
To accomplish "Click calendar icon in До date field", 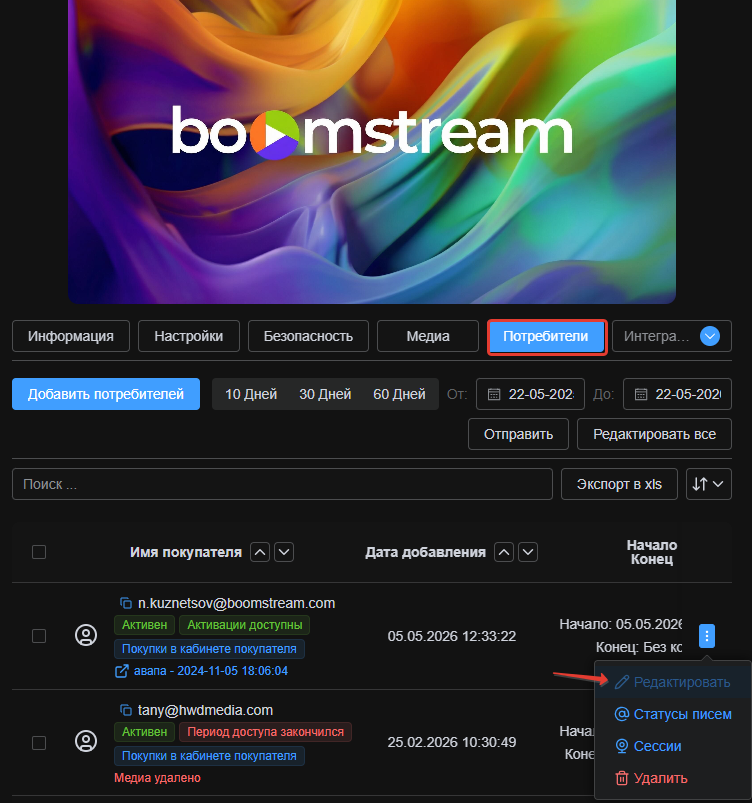I will click(x=641, y=394).
